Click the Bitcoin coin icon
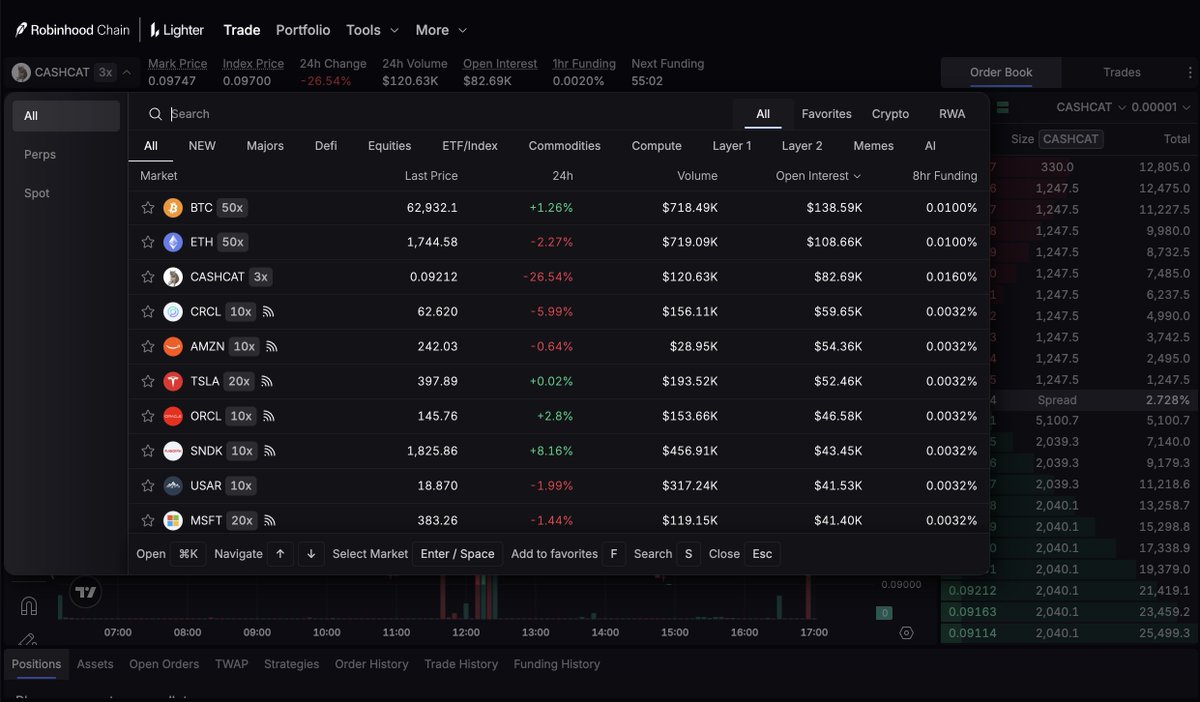 [x=173, y=208]
